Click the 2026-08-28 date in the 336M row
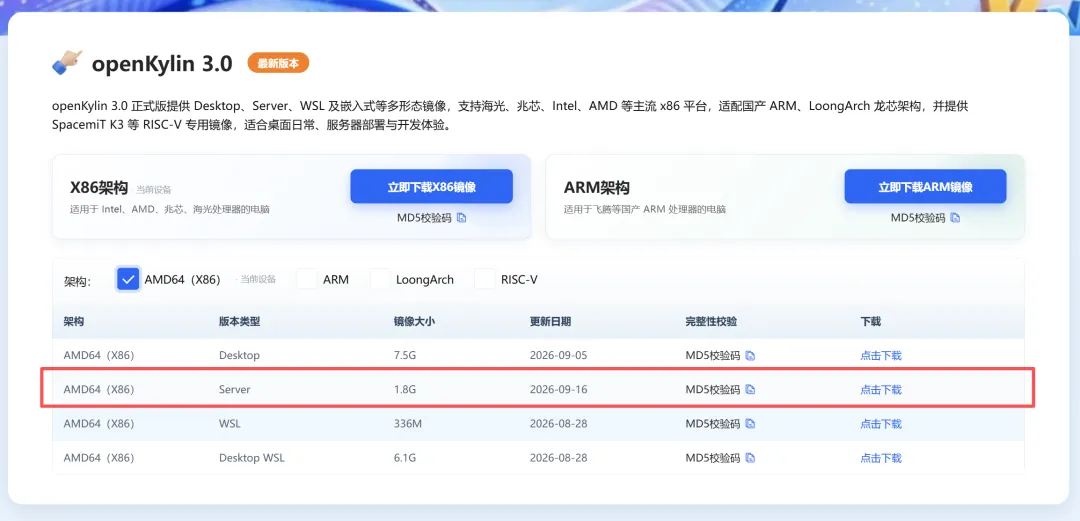The image size is (1080, 521). click(559, 423)
